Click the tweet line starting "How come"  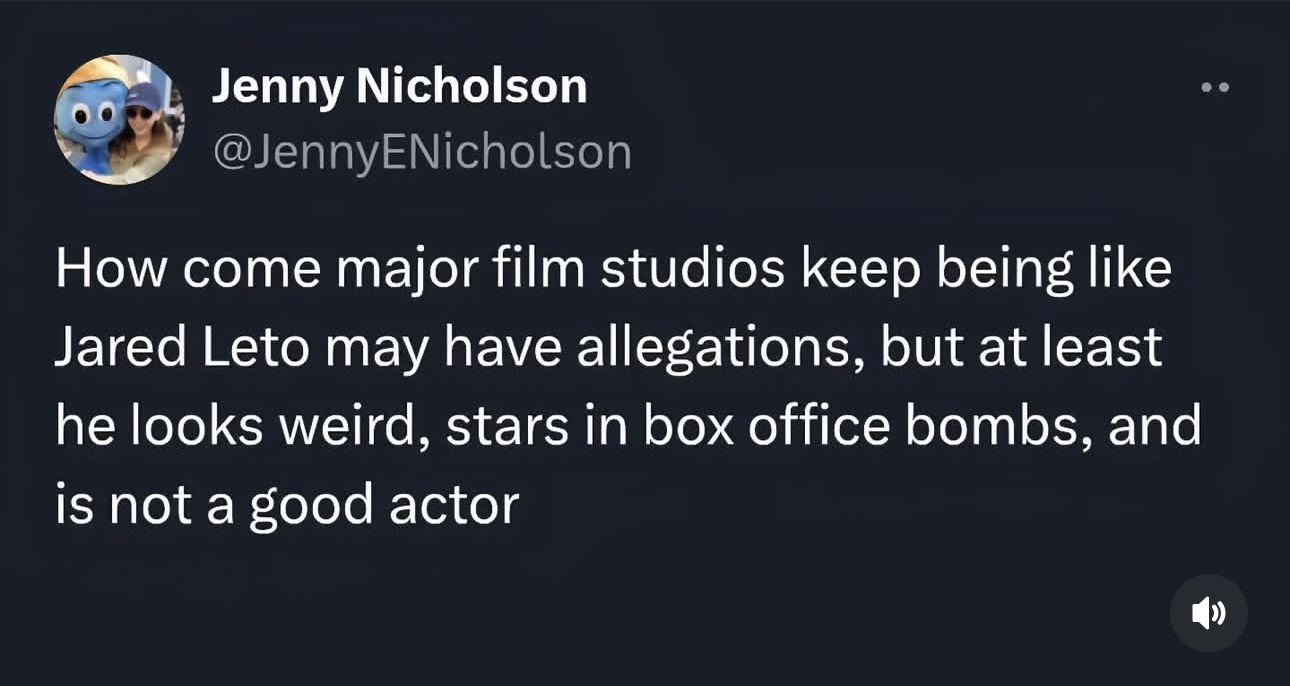(x=612, y=272)
